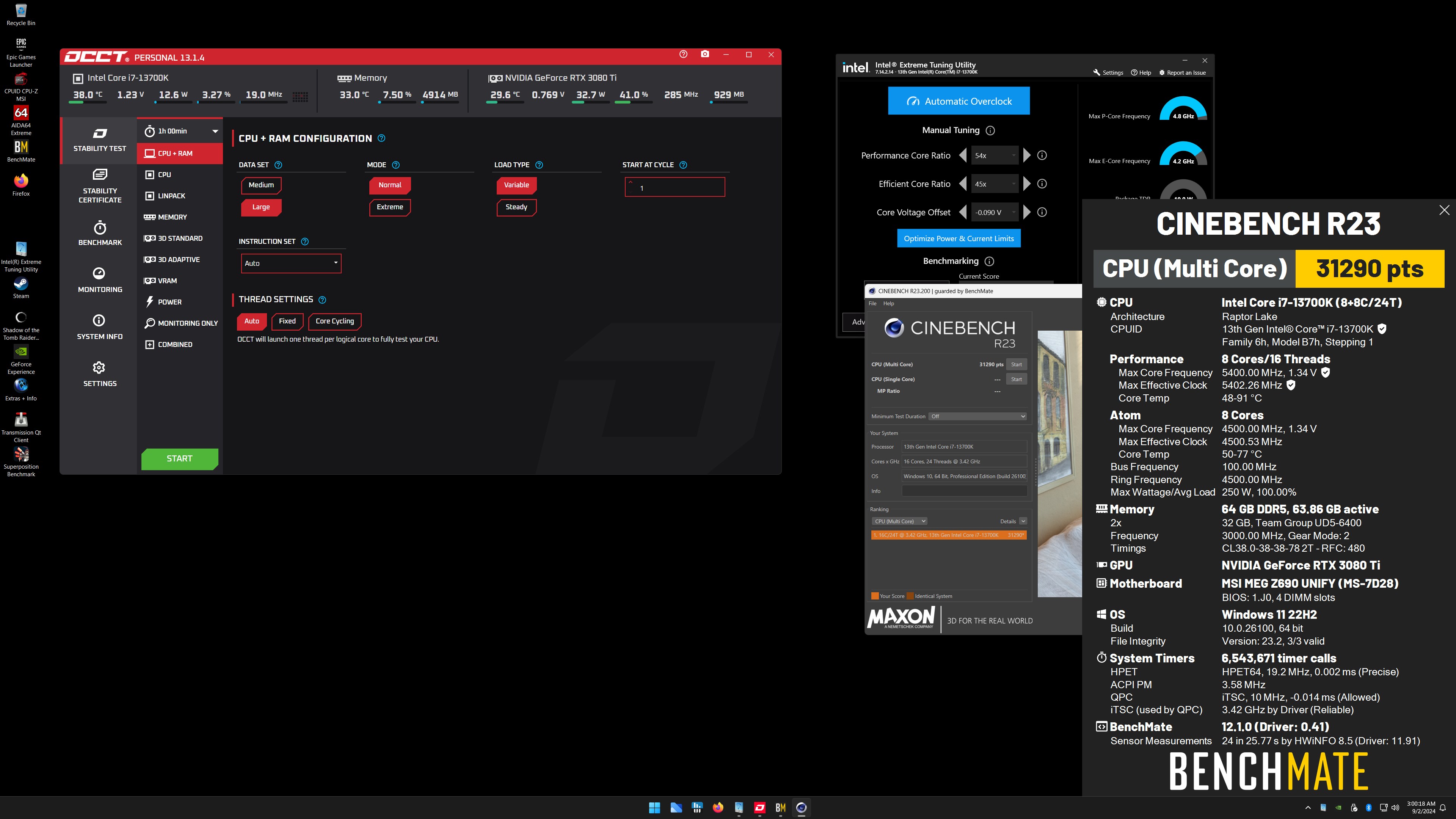The height and width of the screenshot is (819, 1456).
Task: Set thread settings to Fixed
Action: pyautogui.click(x=287, y=321)
